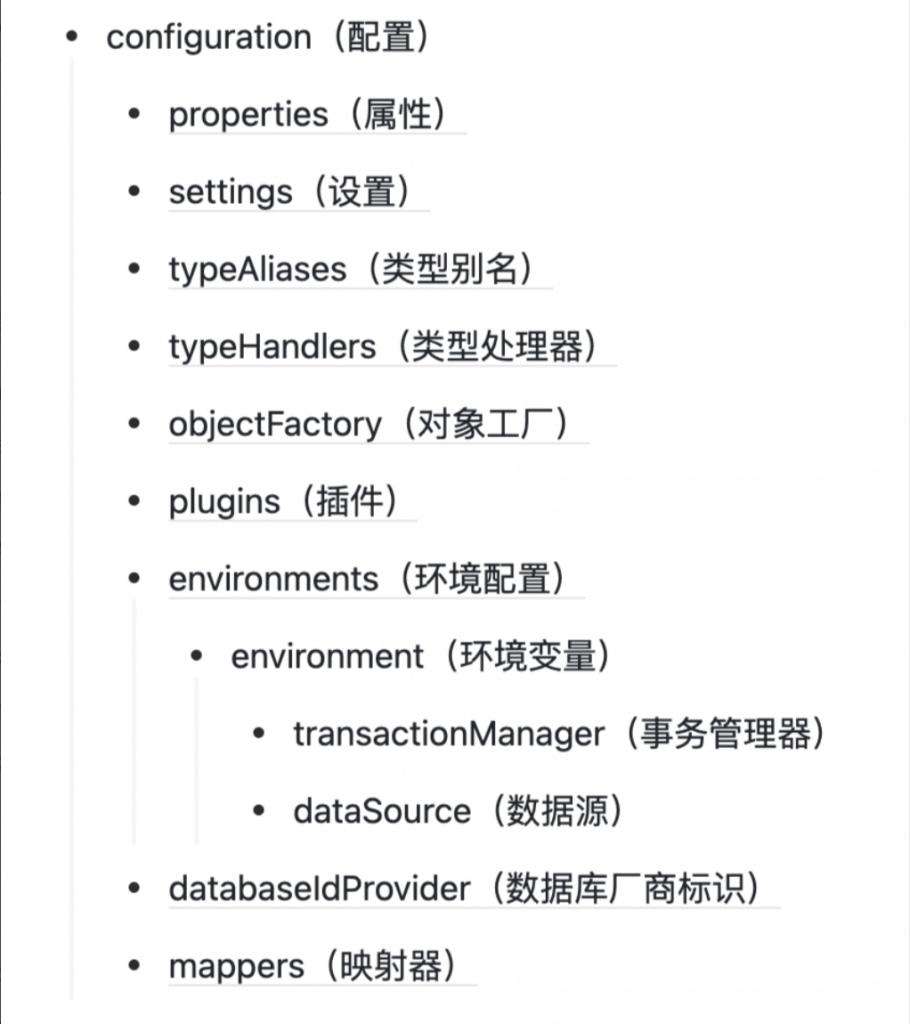Open the mappers（映射器） link
Image resolution: width=910 pixels, height=1024 pixels.
click(x=321, y=966)
